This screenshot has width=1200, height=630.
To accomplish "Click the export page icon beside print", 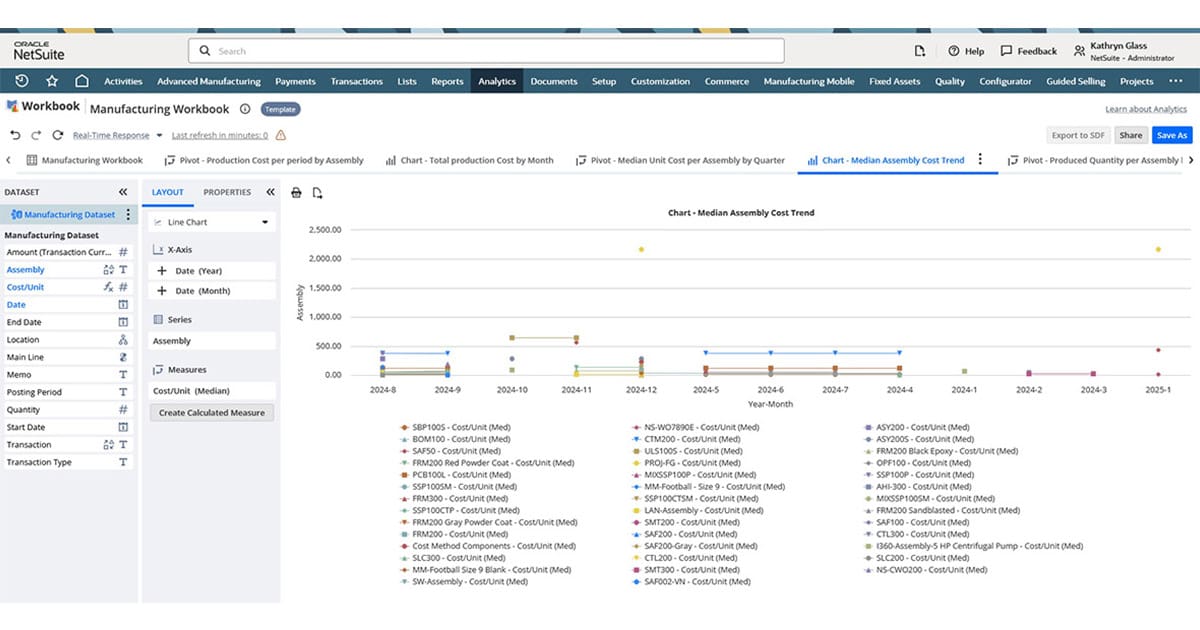I will click(x=318, y=192).
